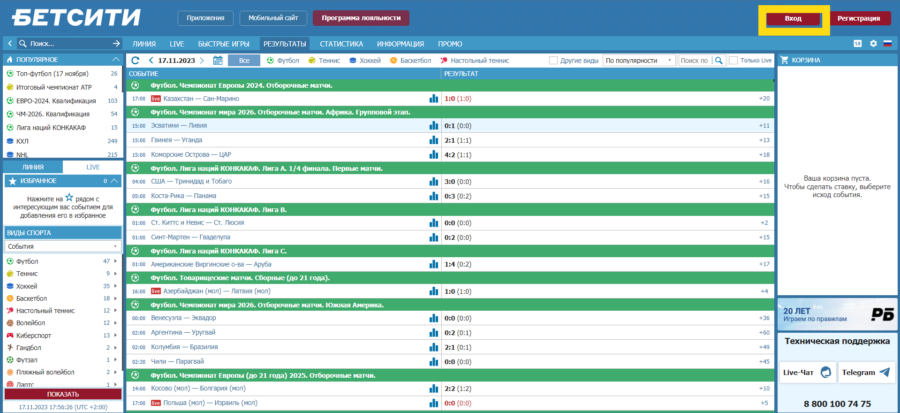The image size is (900, 413).
Task: Collapse the Популярное section
Action: point(115,60)
